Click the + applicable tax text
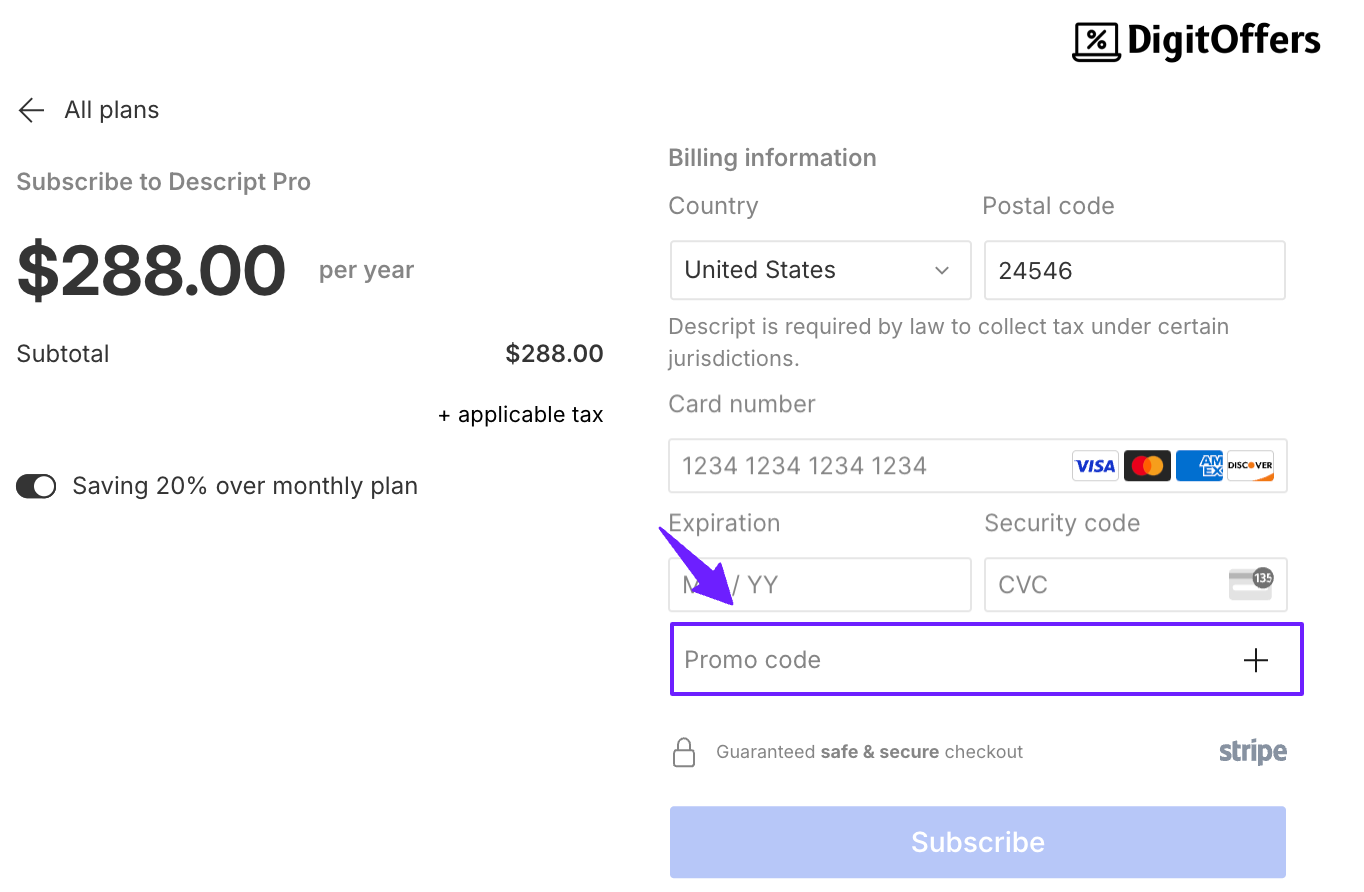 tap(521, 415)
